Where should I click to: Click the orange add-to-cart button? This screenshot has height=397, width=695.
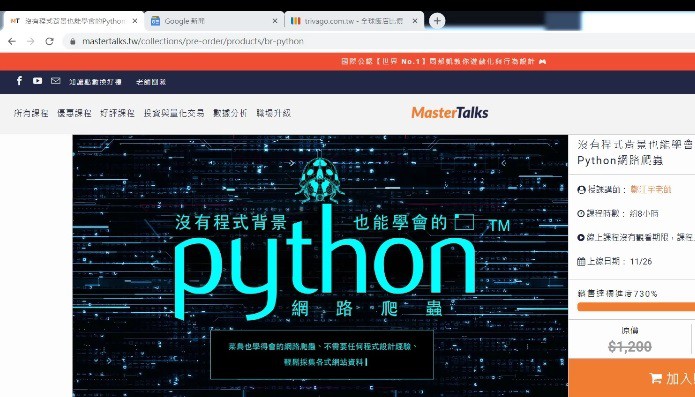[632, 378]
